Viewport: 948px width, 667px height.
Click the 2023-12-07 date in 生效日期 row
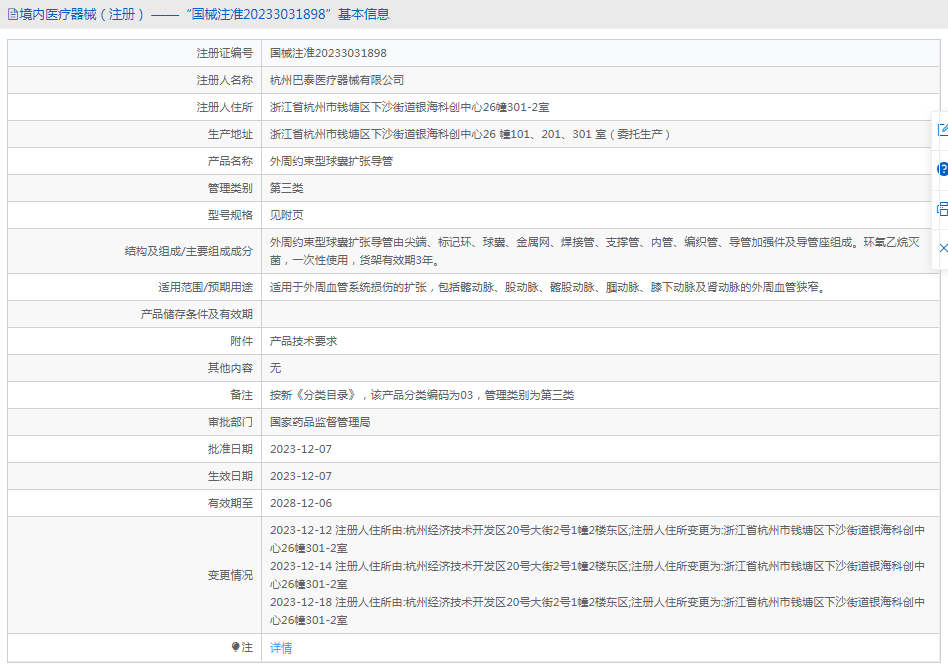tap(301, 477)
